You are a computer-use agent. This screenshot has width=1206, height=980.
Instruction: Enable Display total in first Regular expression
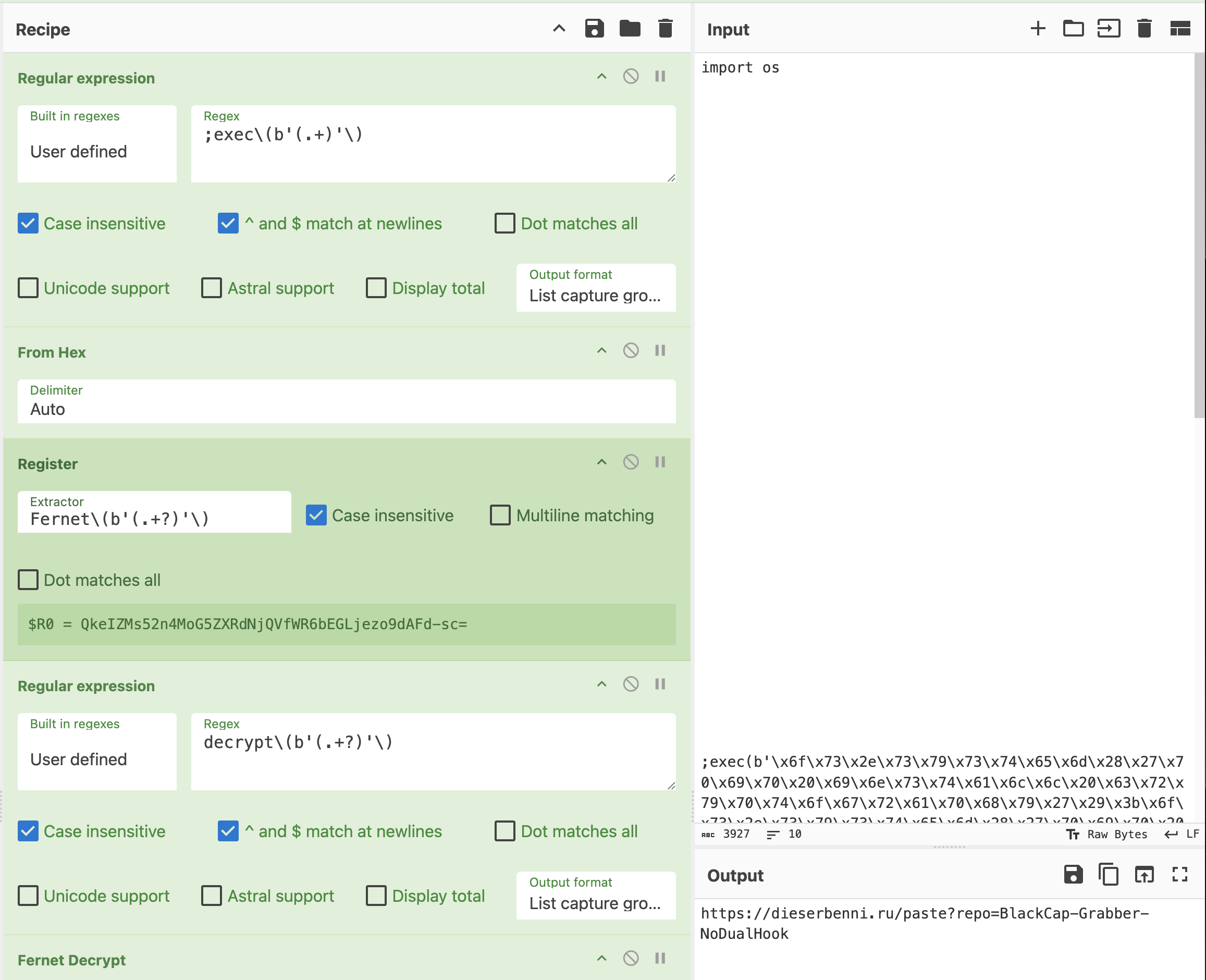click(376, 288)
